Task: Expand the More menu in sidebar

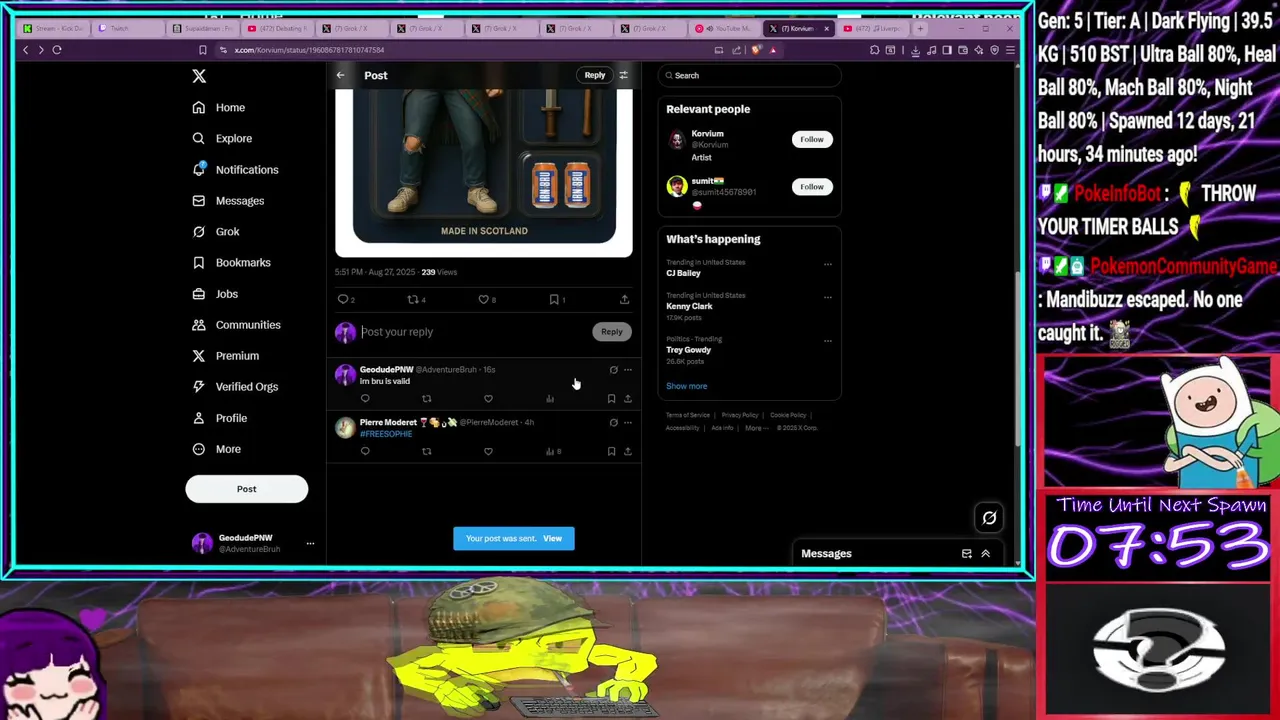Action: pos(216,448)
